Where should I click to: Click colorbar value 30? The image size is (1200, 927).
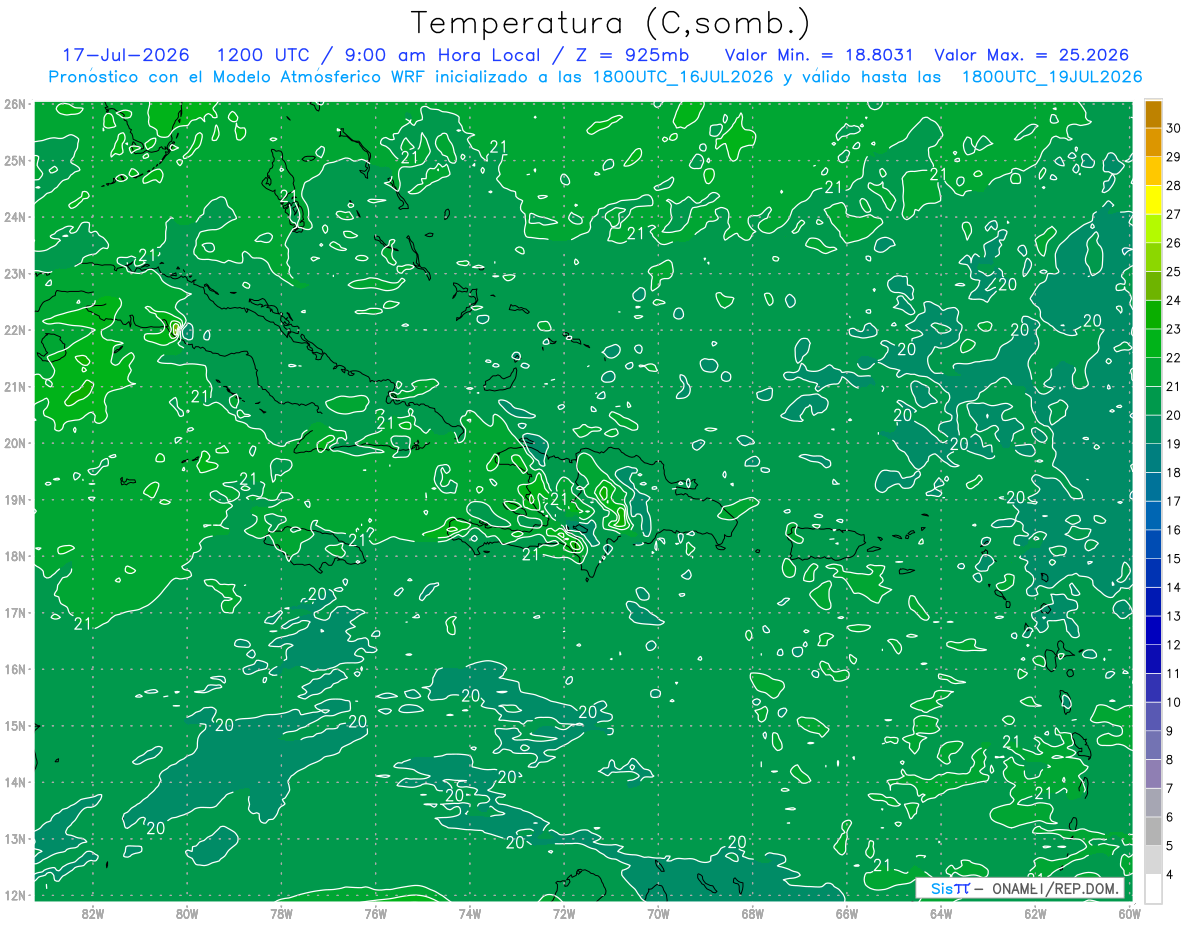tap(1174, 128)
